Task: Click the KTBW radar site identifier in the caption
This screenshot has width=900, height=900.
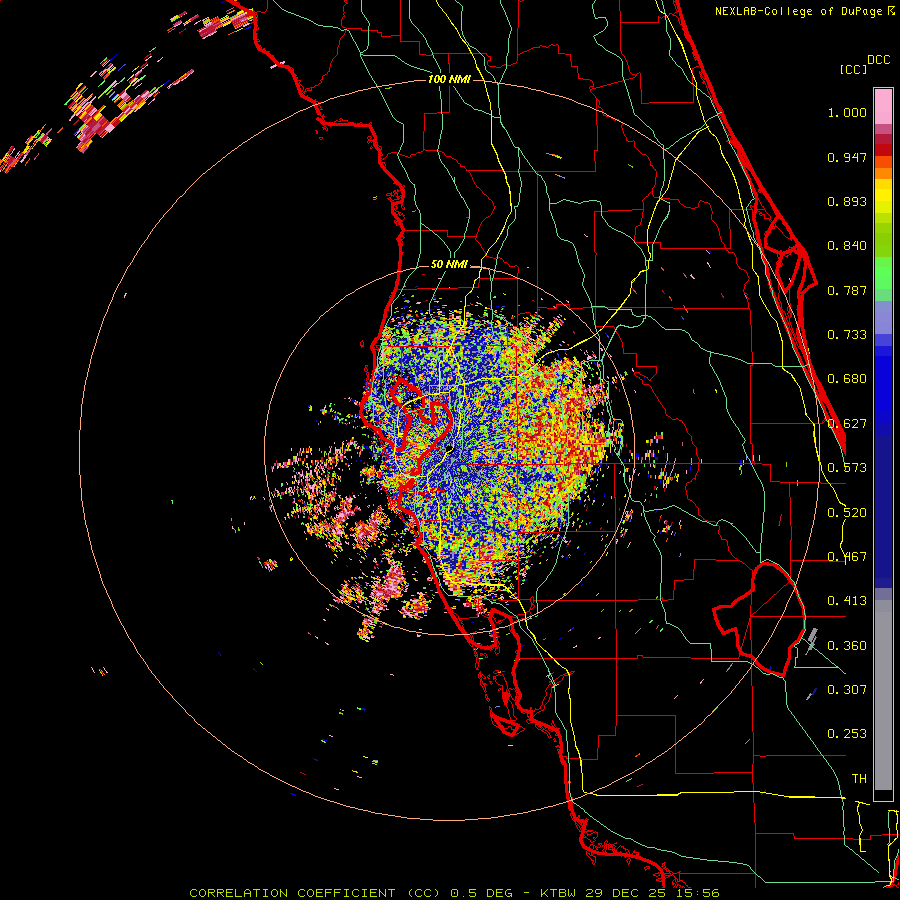Action: (560, 893)
